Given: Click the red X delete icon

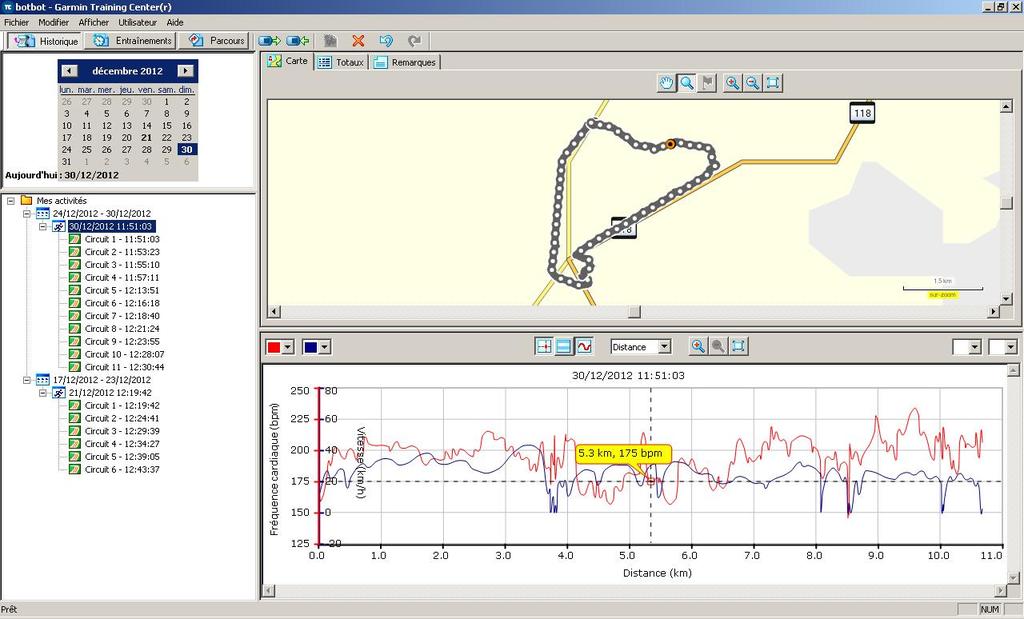Looking at the screenshot, I should pos(358,41).
